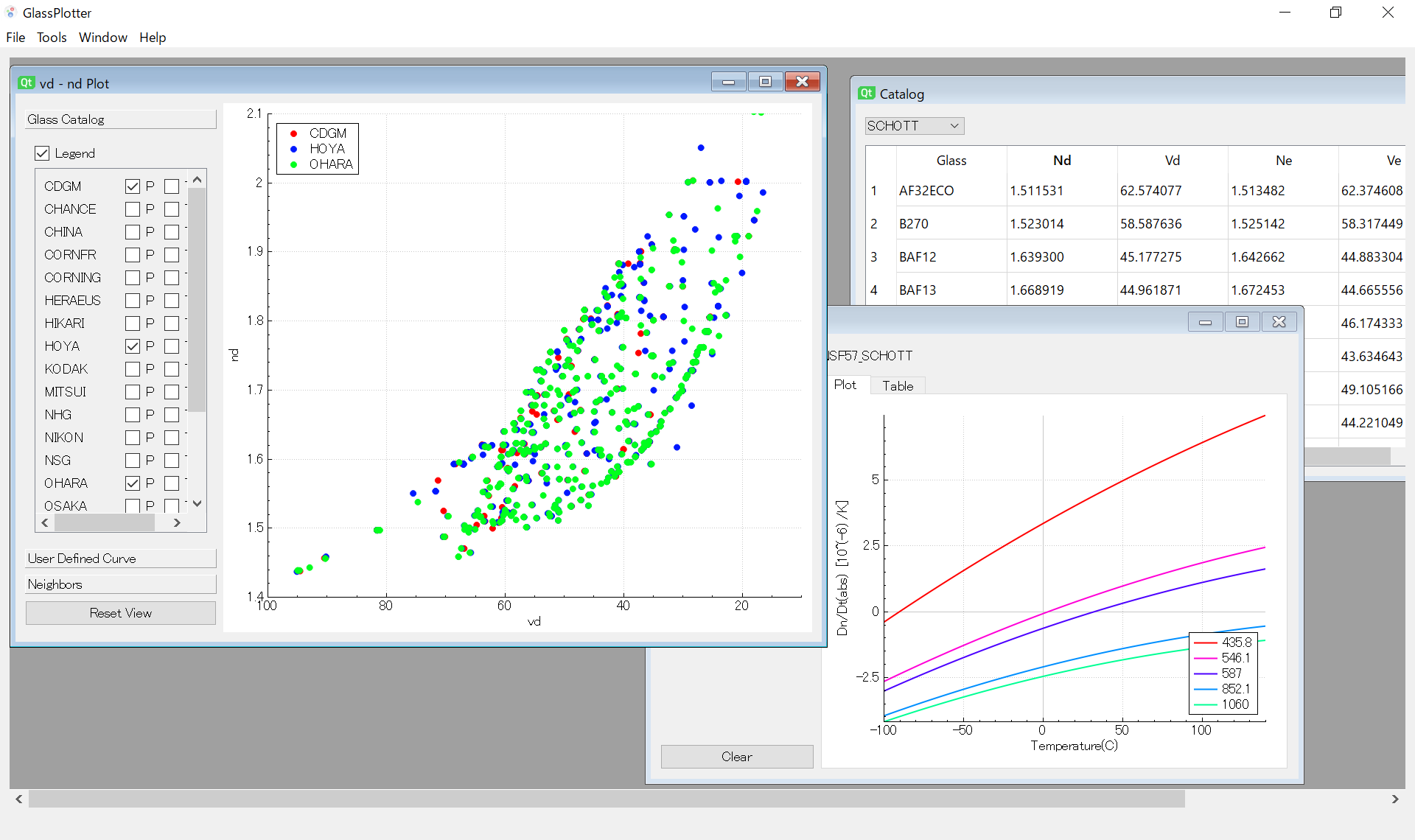Click the Clear button
Screen dimensions: 1415x840
[x=737, y=757]
